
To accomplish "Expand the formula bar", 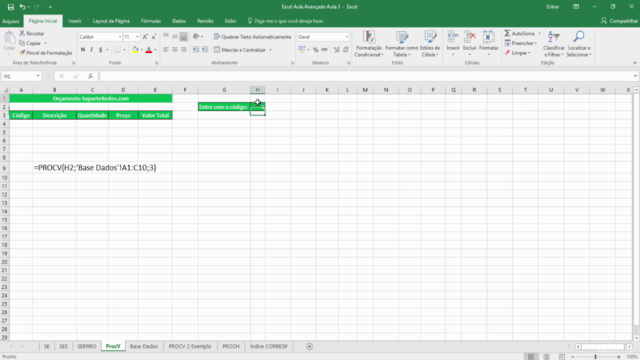I will [635, 76].
